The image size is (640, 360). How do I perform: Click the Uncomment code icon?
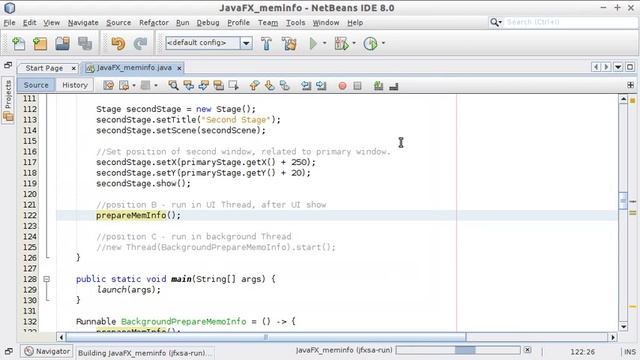(x=393, y=86)
